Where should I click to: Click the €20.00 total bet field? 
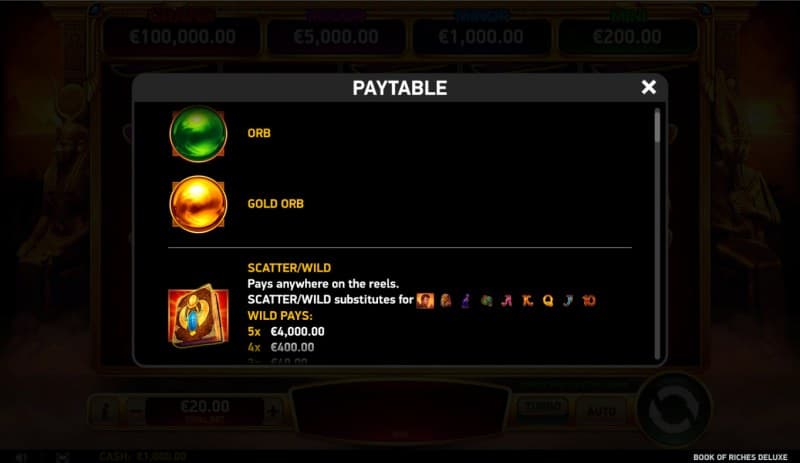point(205,410)
